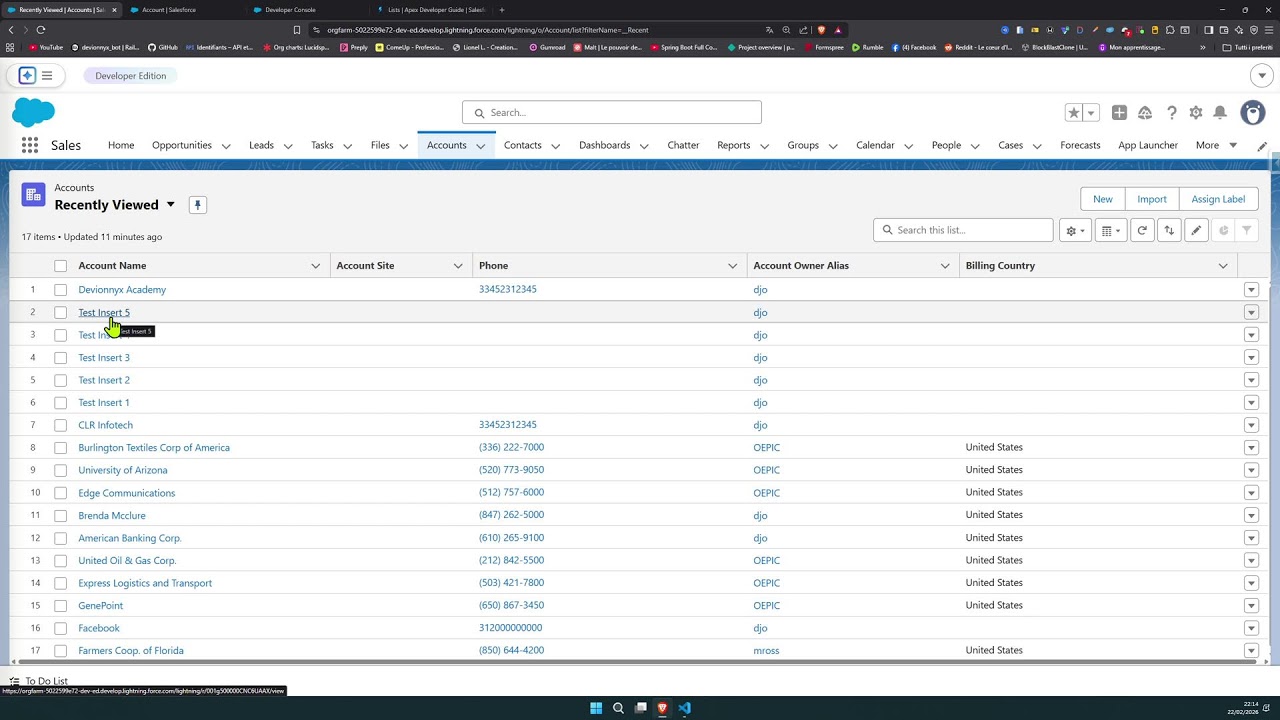Check the University of Arizona row checkbox
Screen dimensions: 1280x720
point(60,470)
